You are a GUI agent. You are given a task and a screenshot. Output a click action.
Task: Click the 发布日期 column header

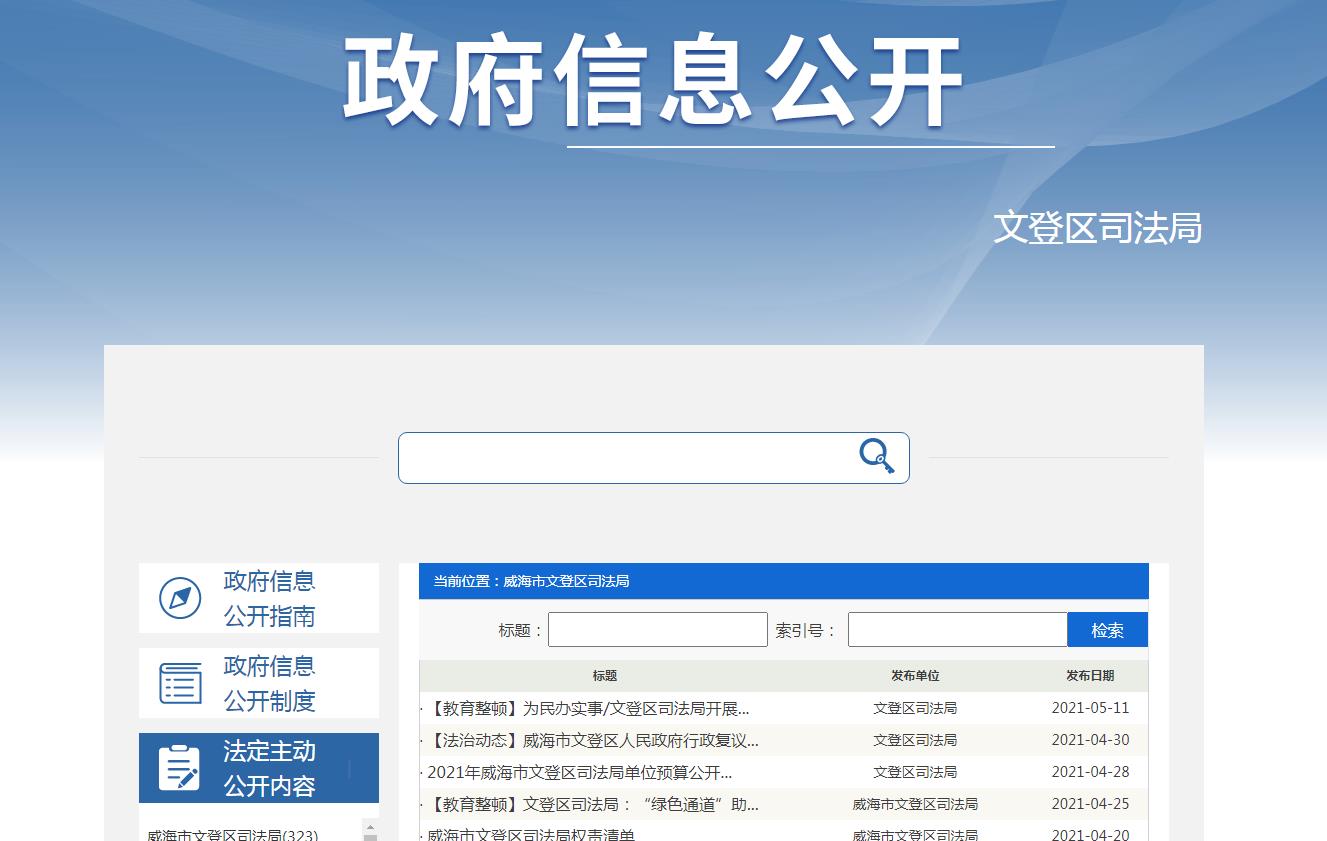pyautogui.click(x=1090, y=675)
